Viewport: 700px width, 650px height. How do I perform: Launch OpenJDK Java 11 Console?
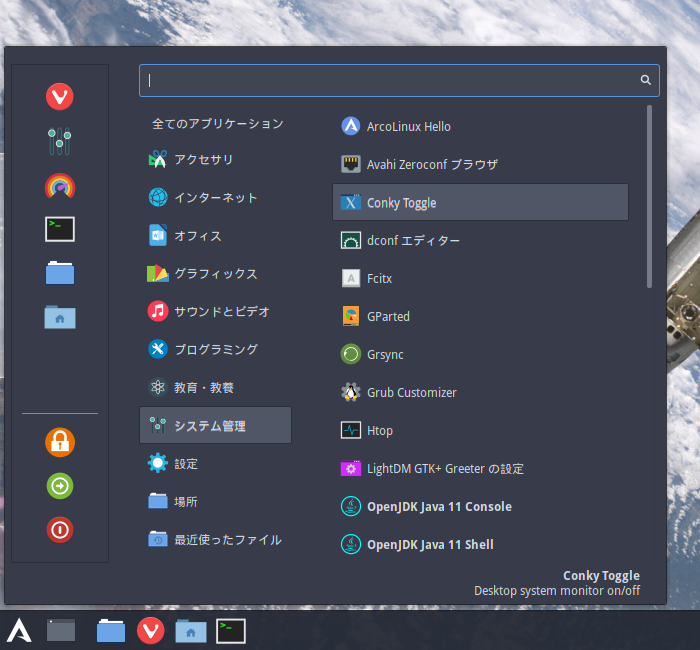[480, 506]
